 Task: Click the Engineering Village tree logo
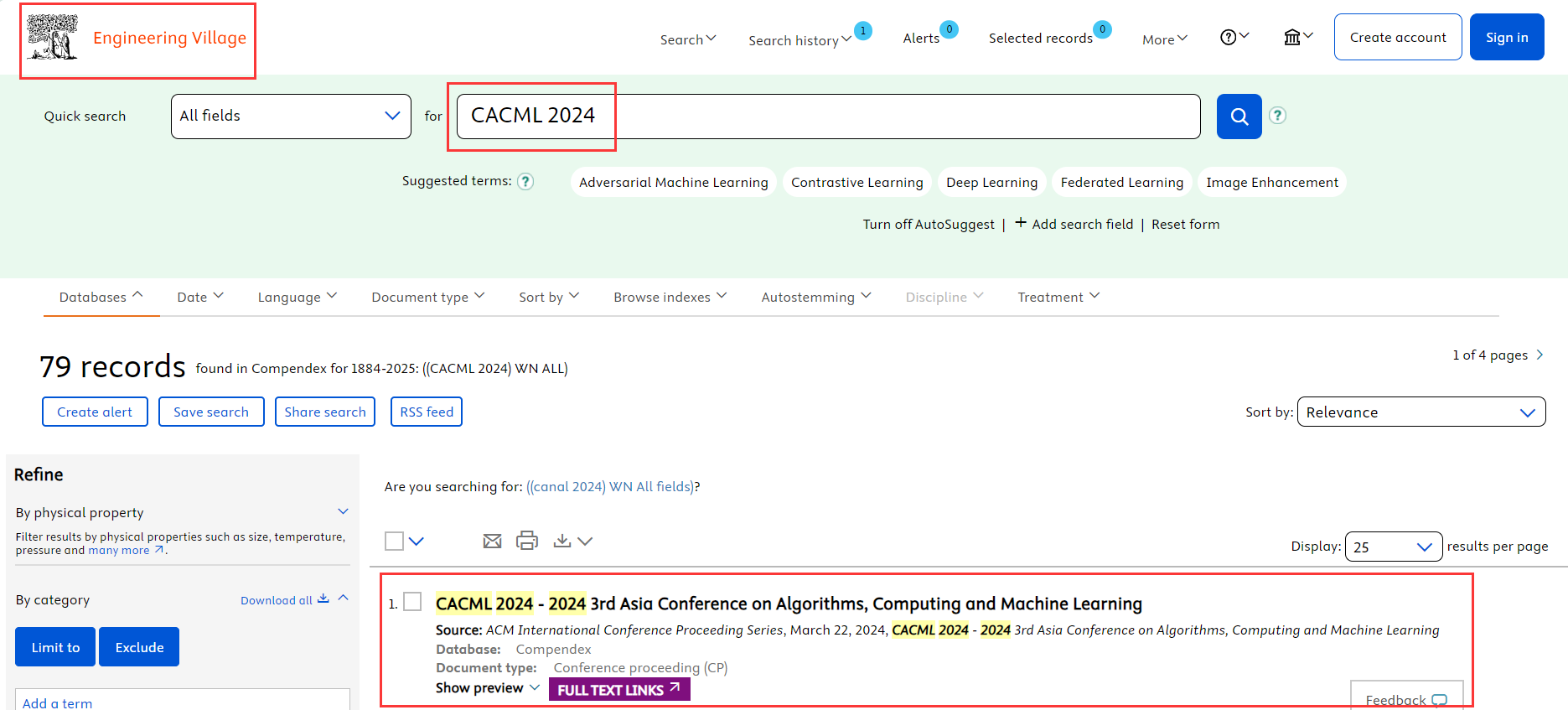coord(52,38)
